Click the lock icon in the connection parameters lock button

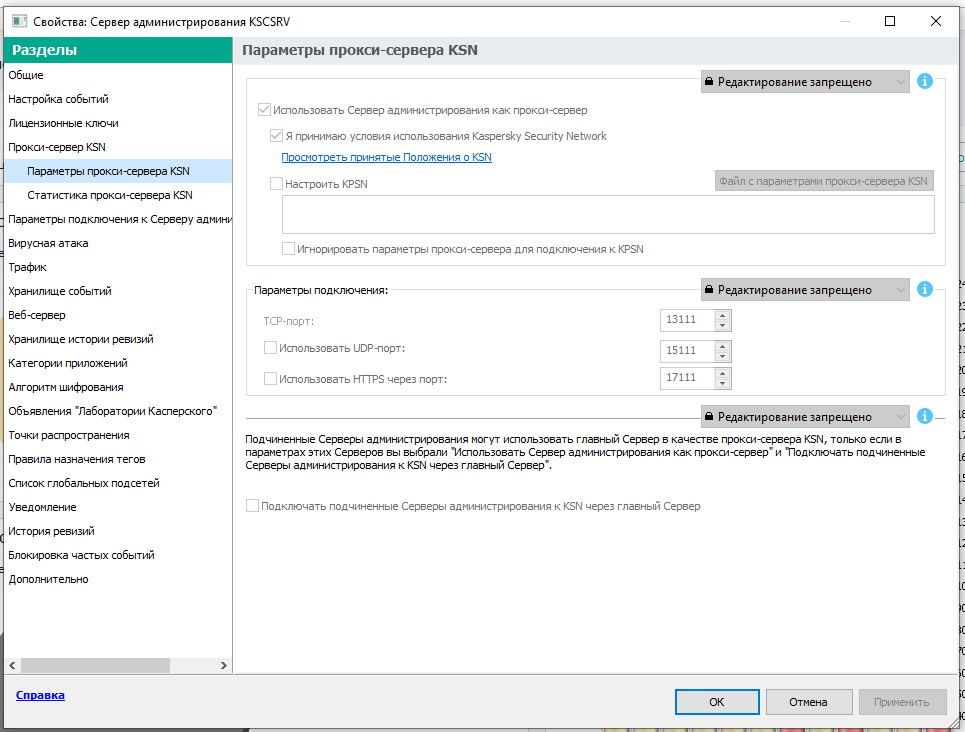click(x=709, y=290)
